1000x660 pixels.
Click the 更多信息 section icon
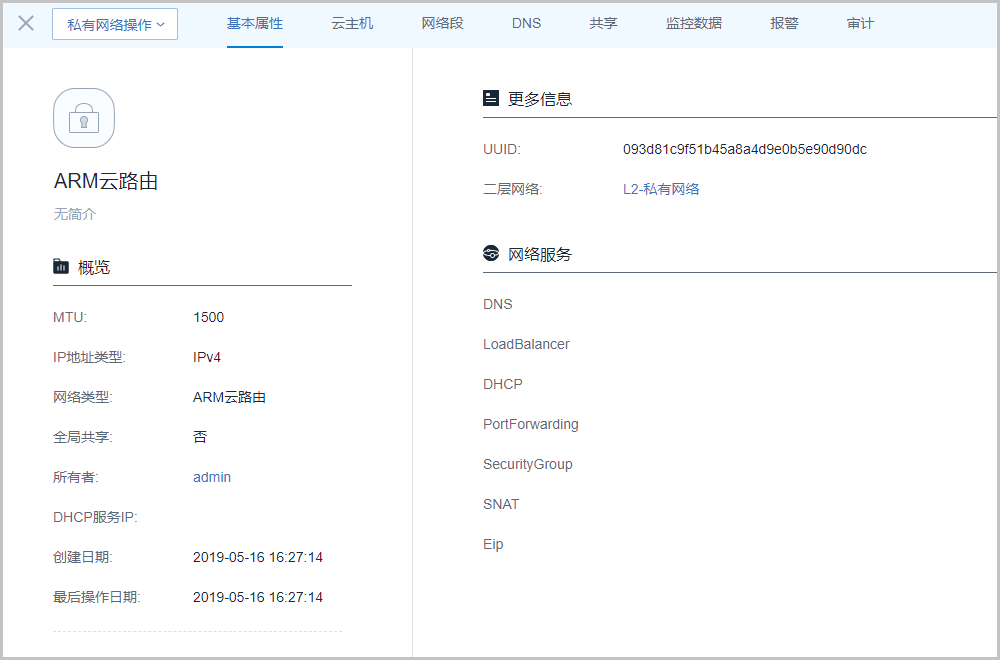[x=491, y=98]
